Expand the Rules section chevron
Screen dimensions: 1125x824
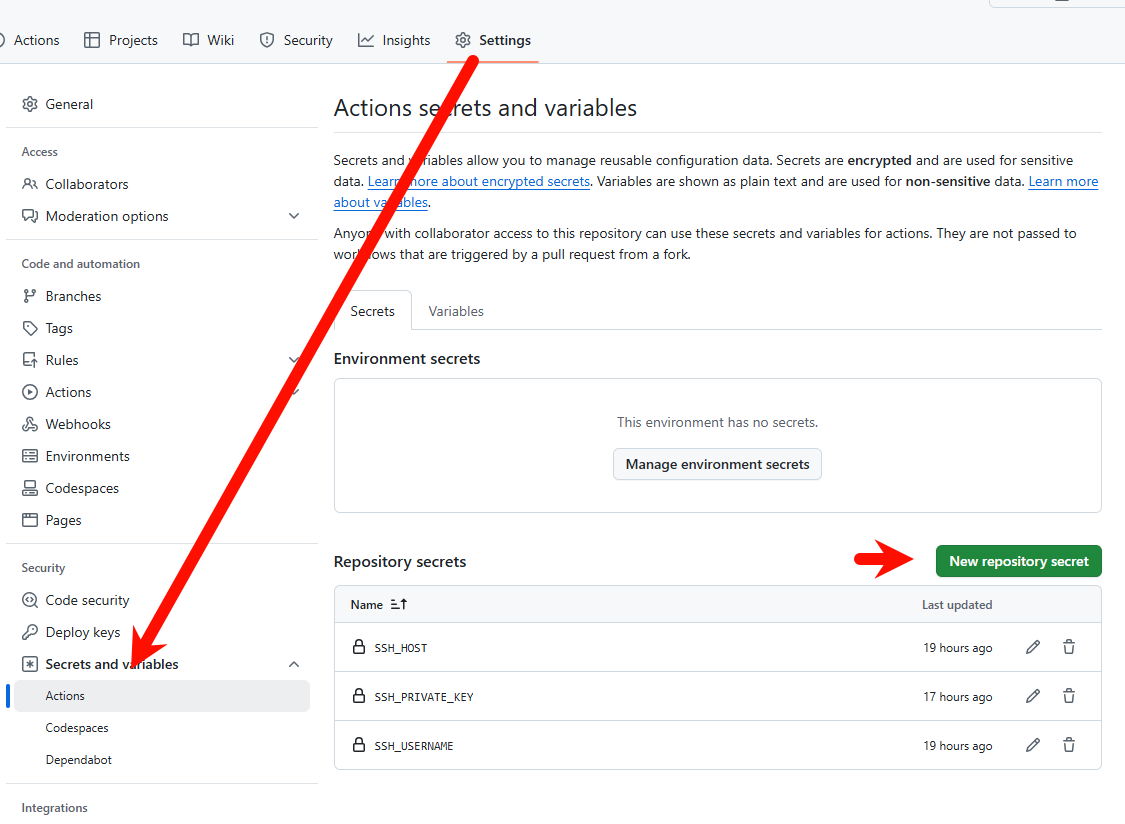tap(293, 360)
